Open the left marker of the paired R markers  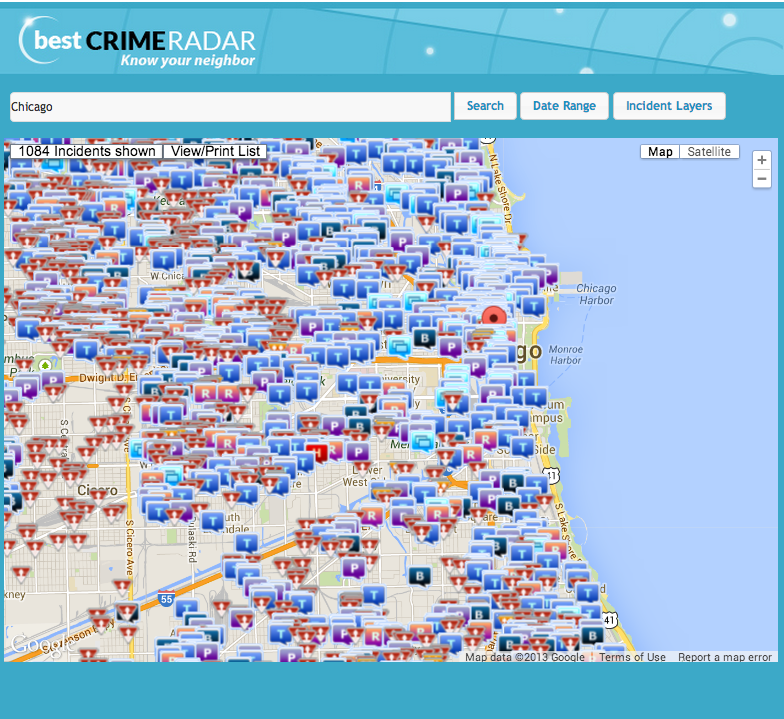point(205,394)
